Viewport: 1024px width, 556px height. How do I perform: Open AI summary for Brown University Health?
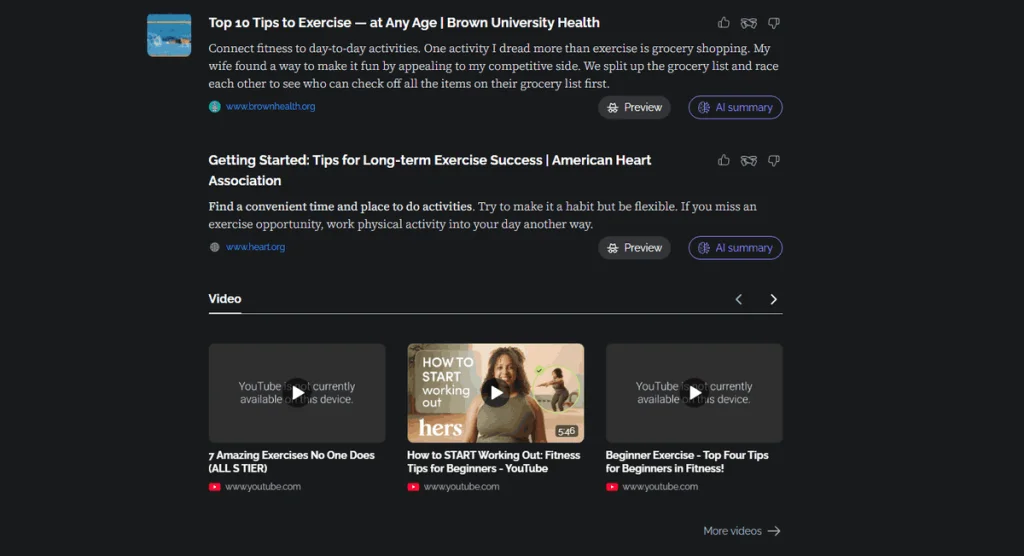click(x=735, y=107)
